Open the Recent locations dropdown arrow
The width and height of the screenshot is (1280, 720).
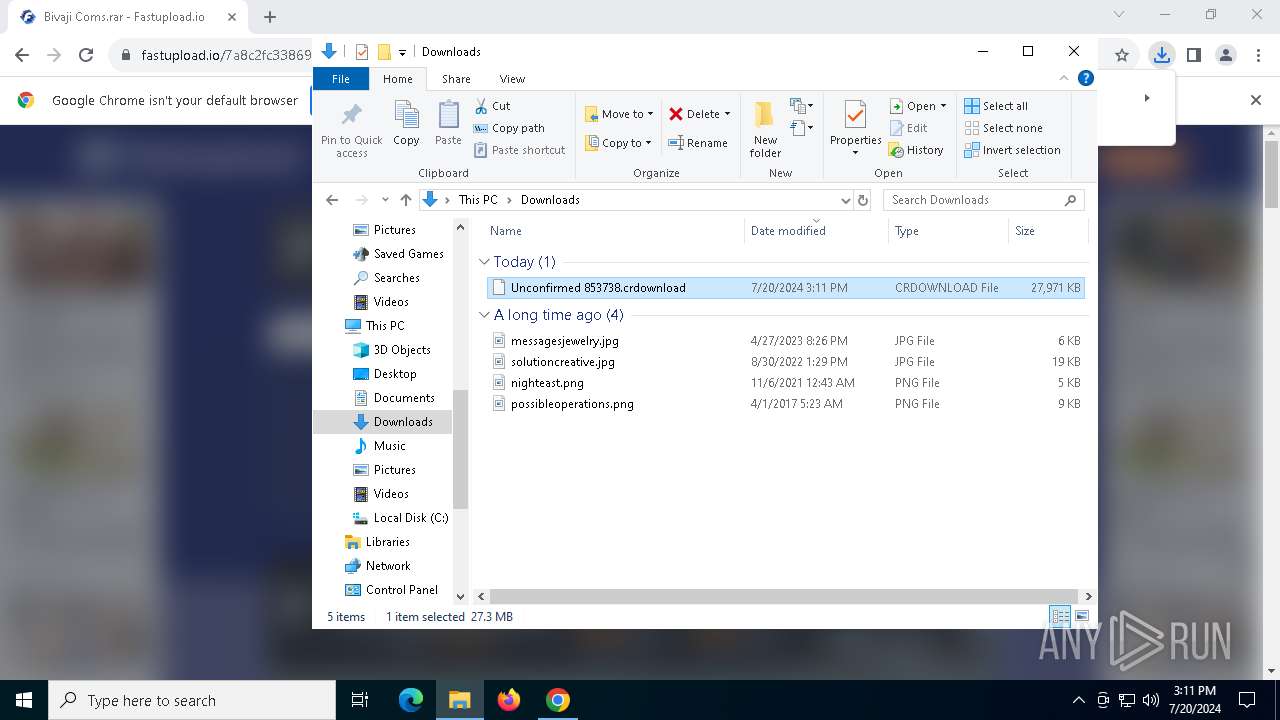[385, 200]
